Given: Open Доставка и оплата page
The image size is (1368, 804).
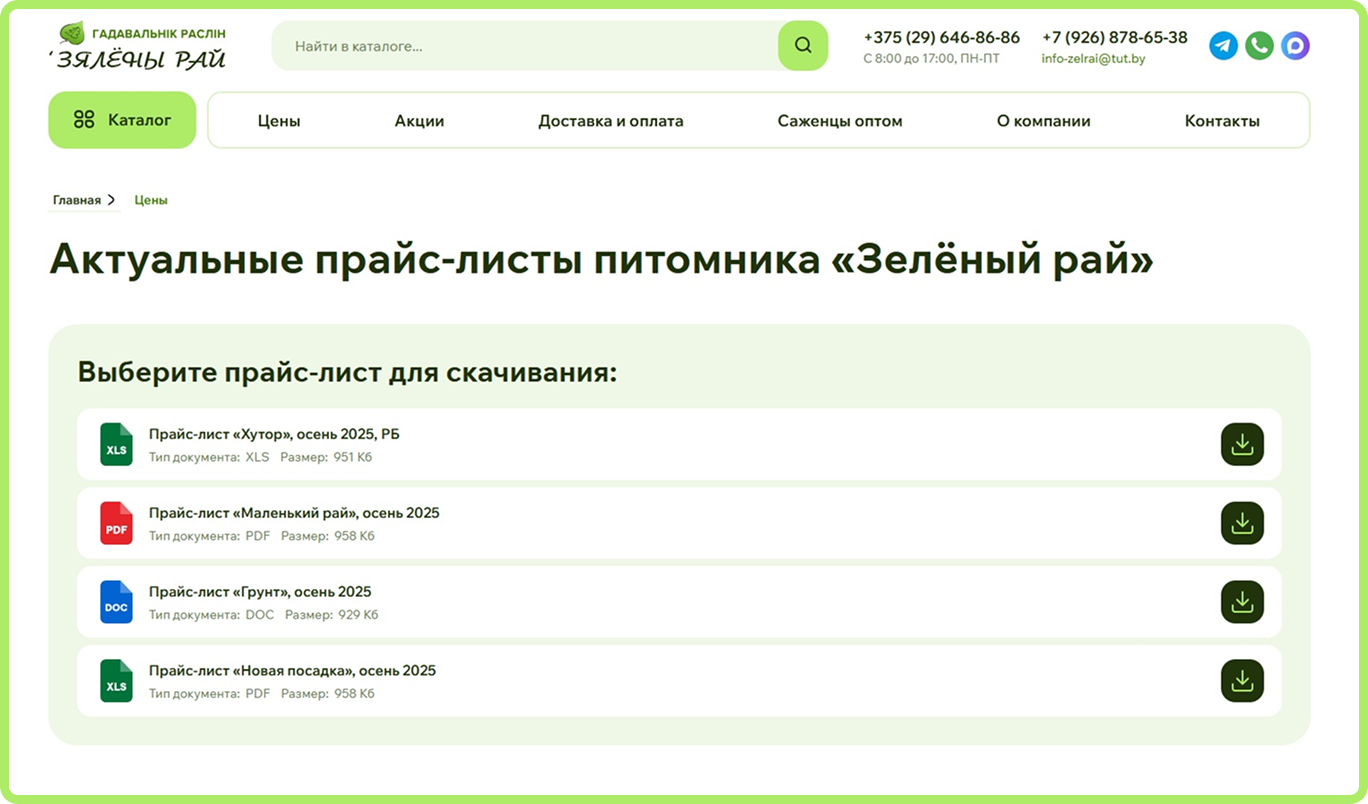Looking at the screenshot, I should (x=611, y=121).
